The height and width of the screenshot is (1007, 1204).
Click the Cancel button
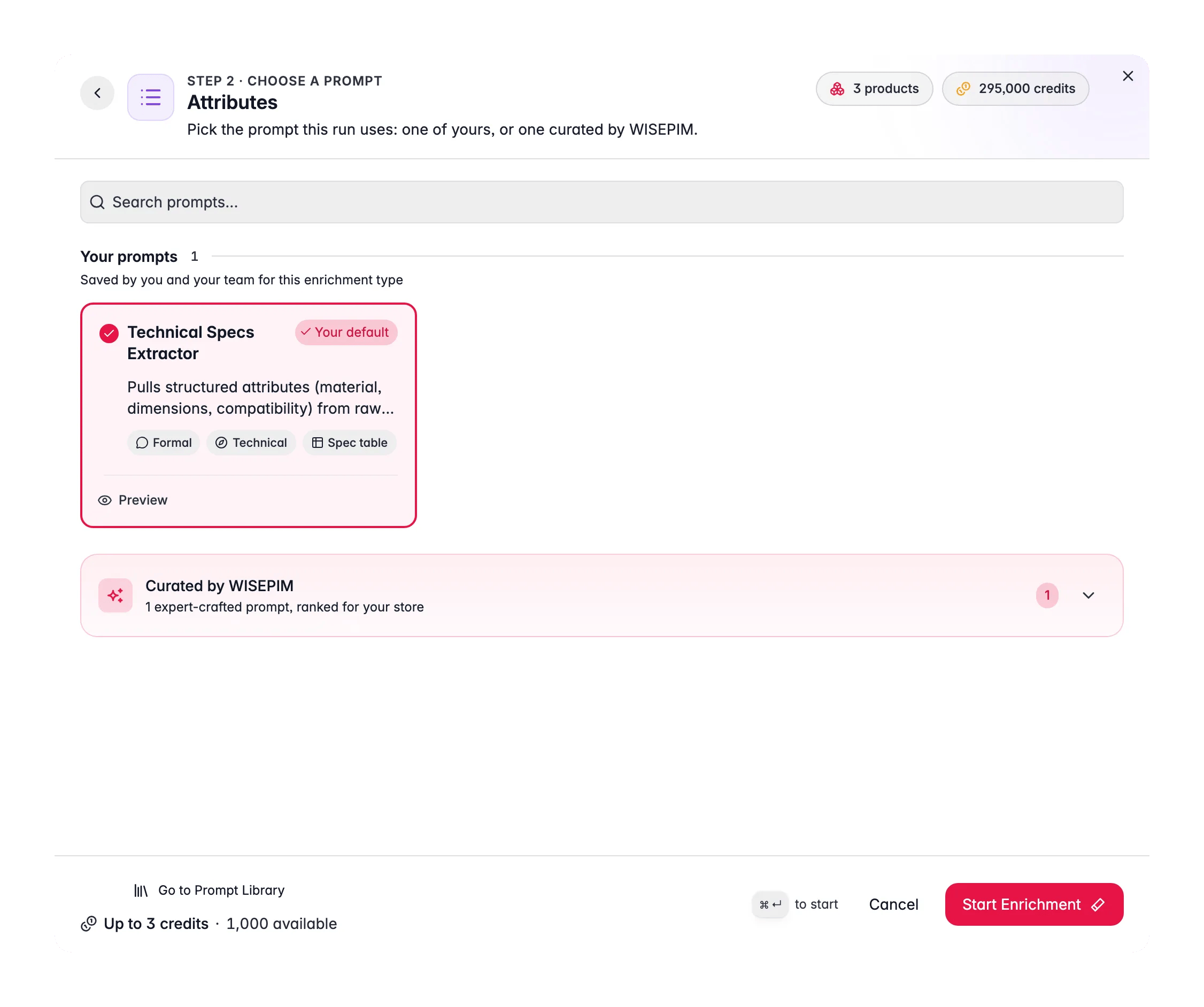tap(894, 904)
